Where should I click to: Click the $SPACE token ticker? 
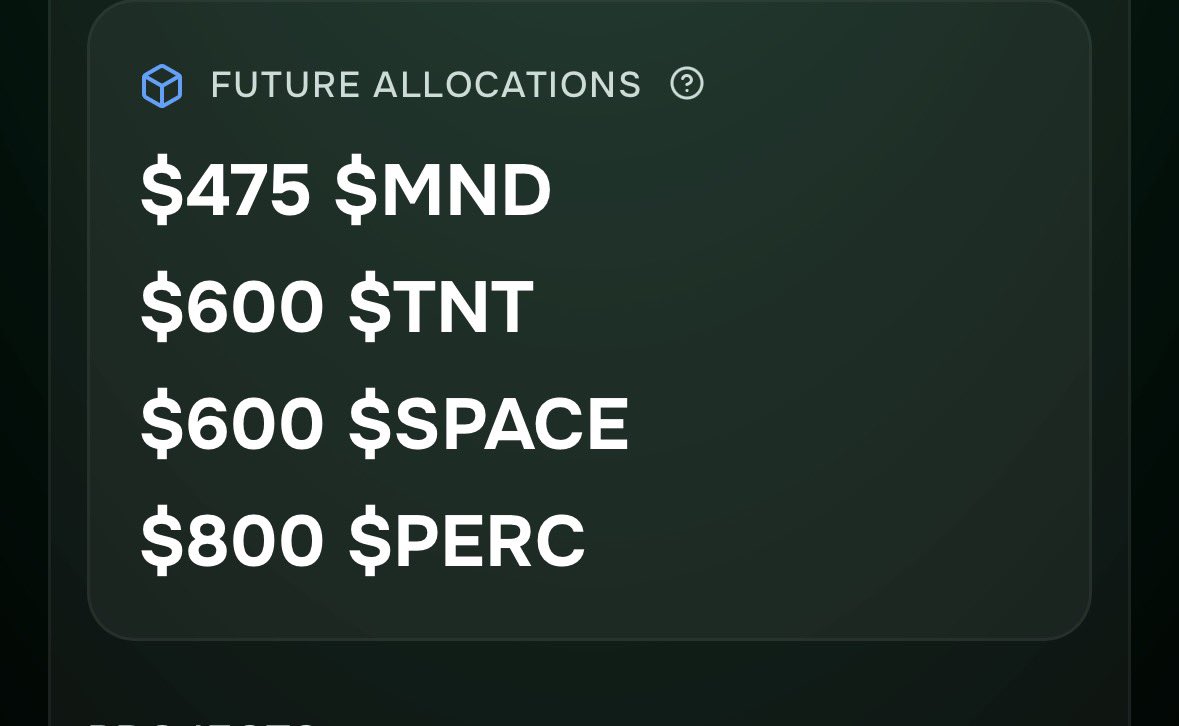click(489, 424)
